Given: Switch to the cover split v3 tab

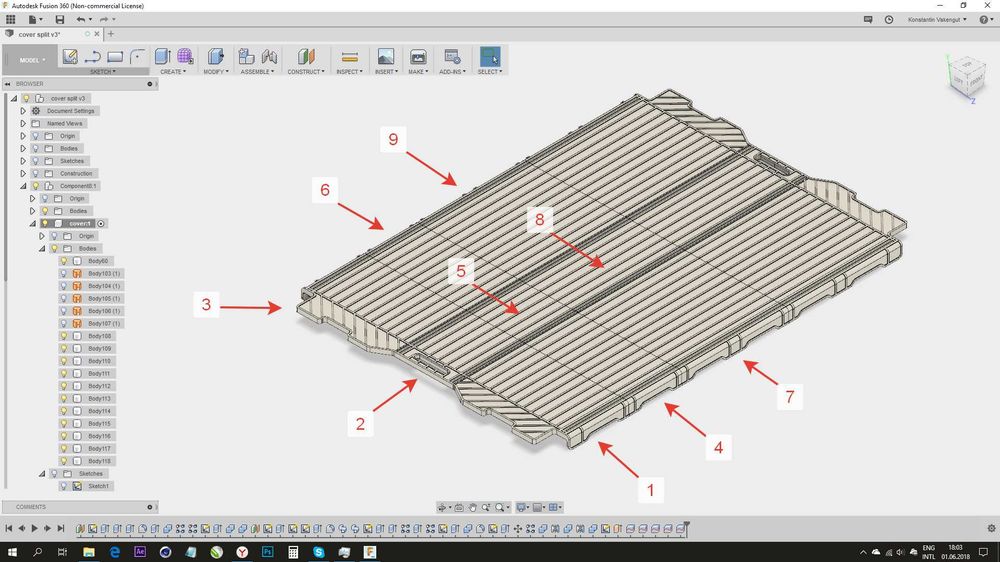Looking at the screenshot, I should click(38, 34).
